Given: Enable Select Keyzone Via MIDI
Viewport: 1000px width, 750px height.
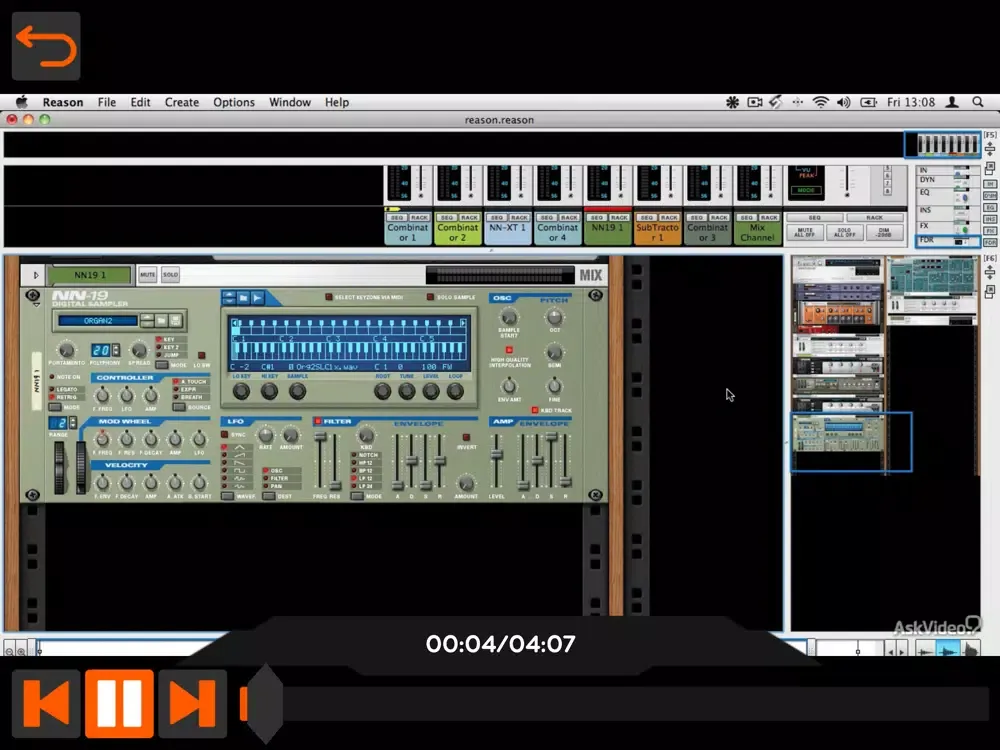Looking at the screenshot, I should (x=329, y=297).
